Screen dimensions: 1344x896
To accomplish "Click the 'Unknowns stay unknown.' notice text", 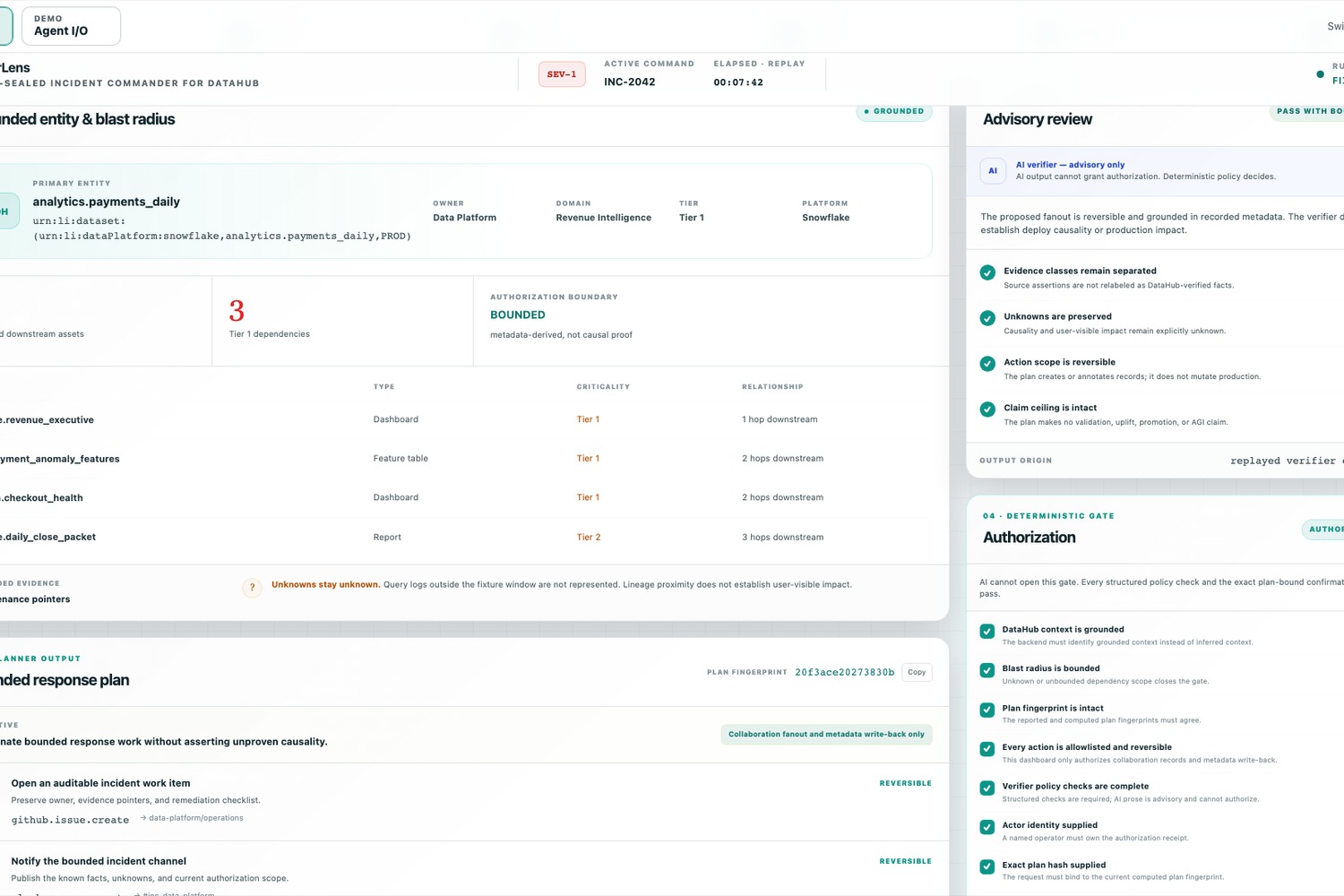I will tap(325, 585).
